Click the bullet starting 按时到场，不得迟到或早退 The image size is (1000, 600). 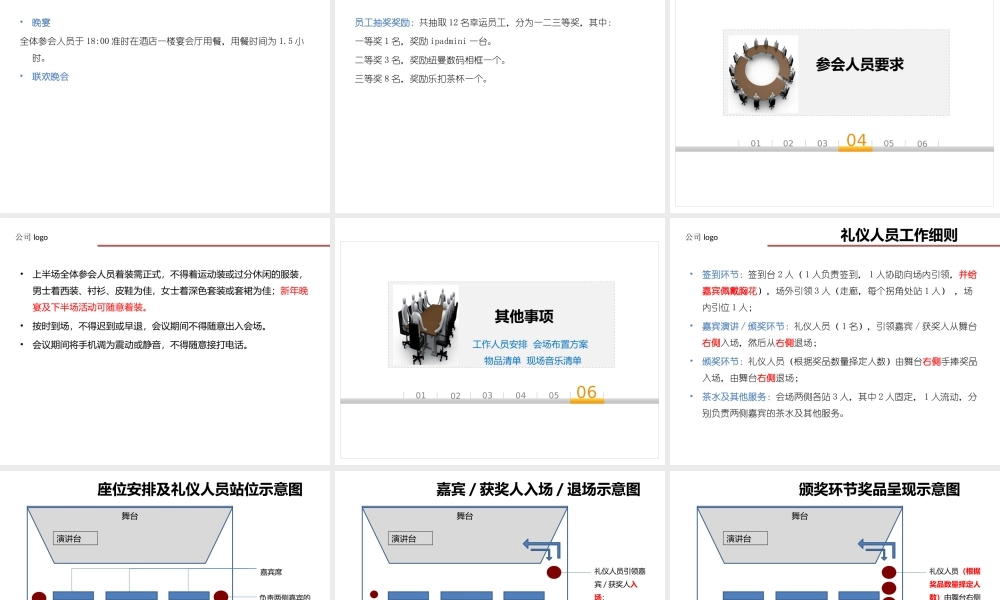pos(149,326)
